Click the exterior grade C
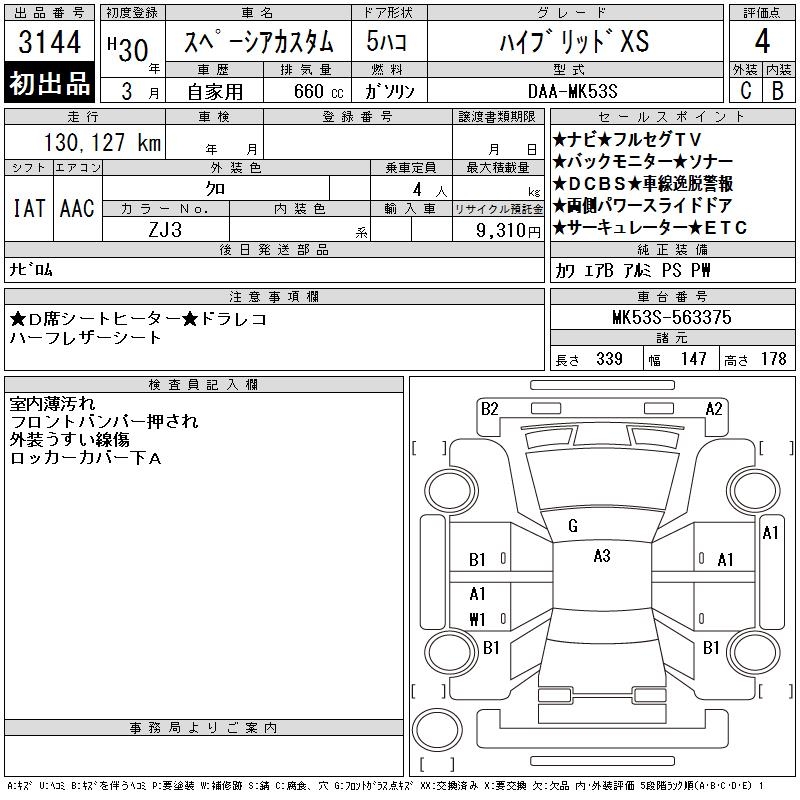The height and width of the screenshot is (800, 800). click(x=746, y=91)
